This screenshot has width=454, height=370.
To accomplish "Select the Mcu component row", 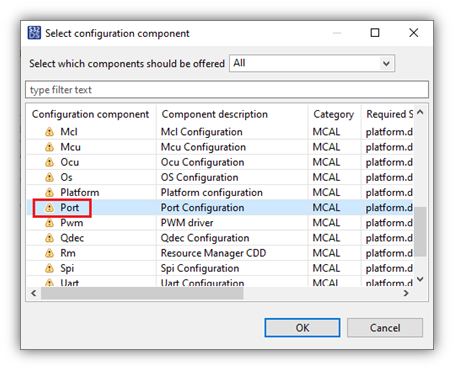I will [x=220, y=147].
